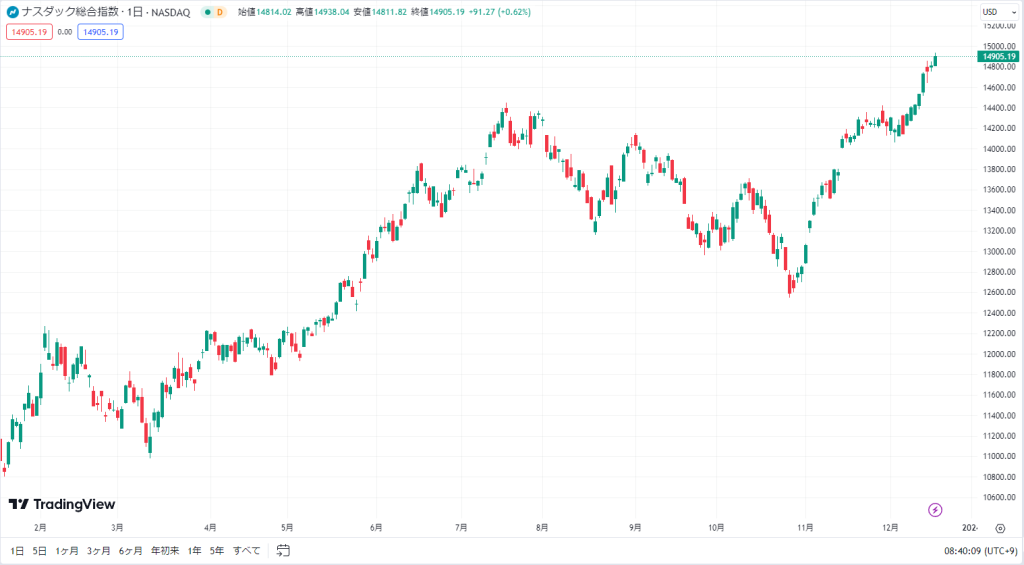
Task: Open the USD currency dropdown
Action: [x=999, y=12]
